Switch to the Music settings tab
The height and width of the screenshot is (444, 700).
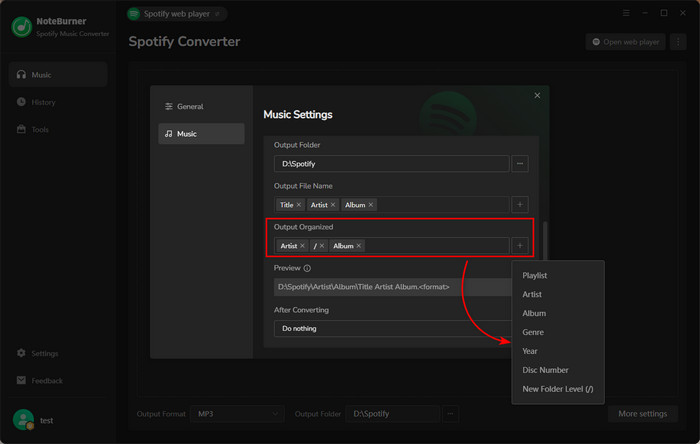(x=201, y=133)
